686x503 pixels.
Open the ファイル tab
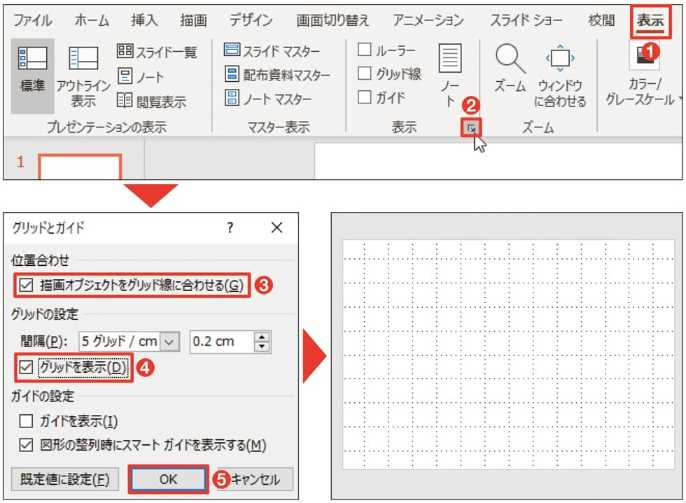point(32,20)
